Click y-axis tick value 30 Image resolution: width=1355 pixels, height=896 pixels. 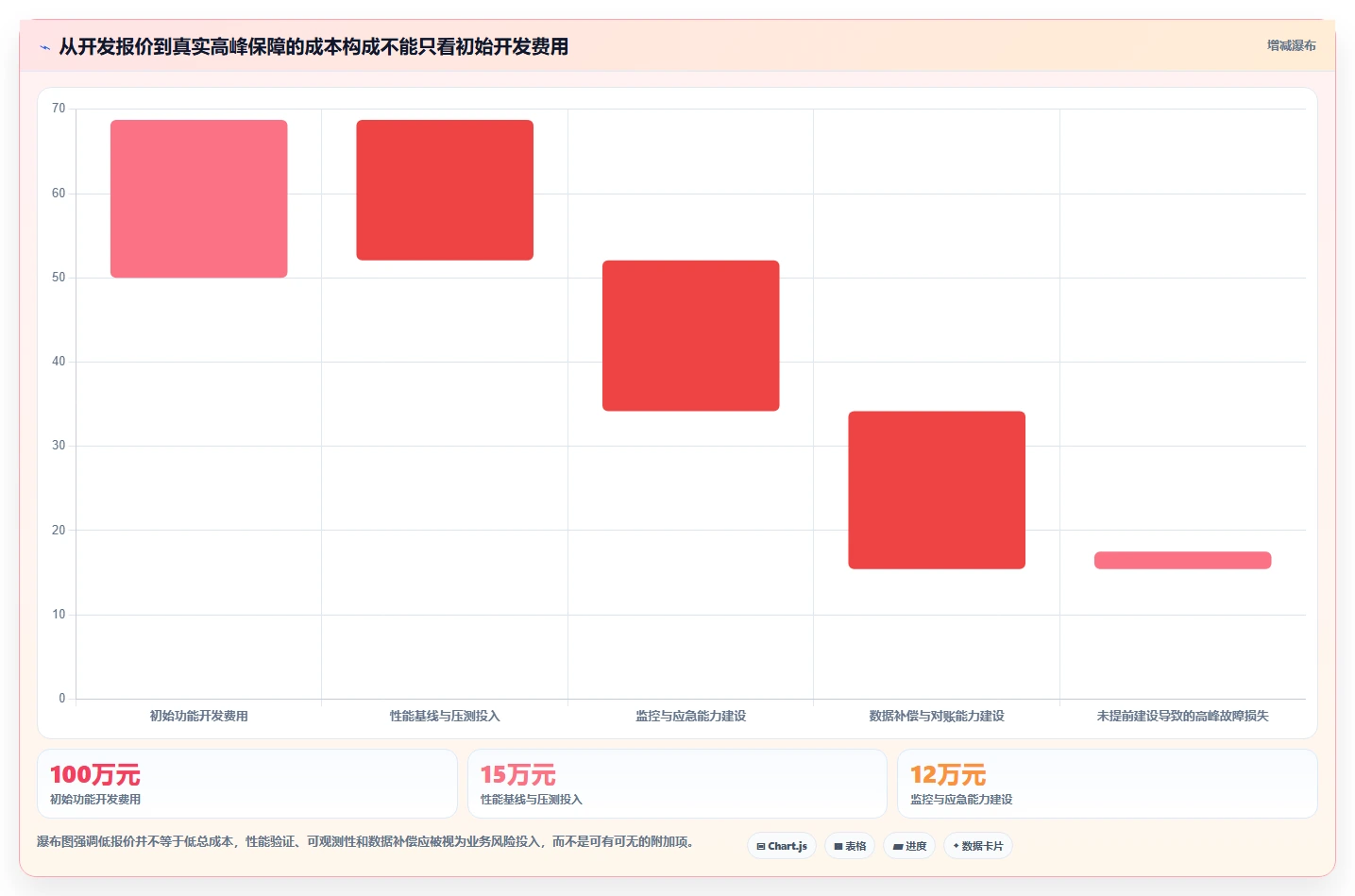coord(59,446)
